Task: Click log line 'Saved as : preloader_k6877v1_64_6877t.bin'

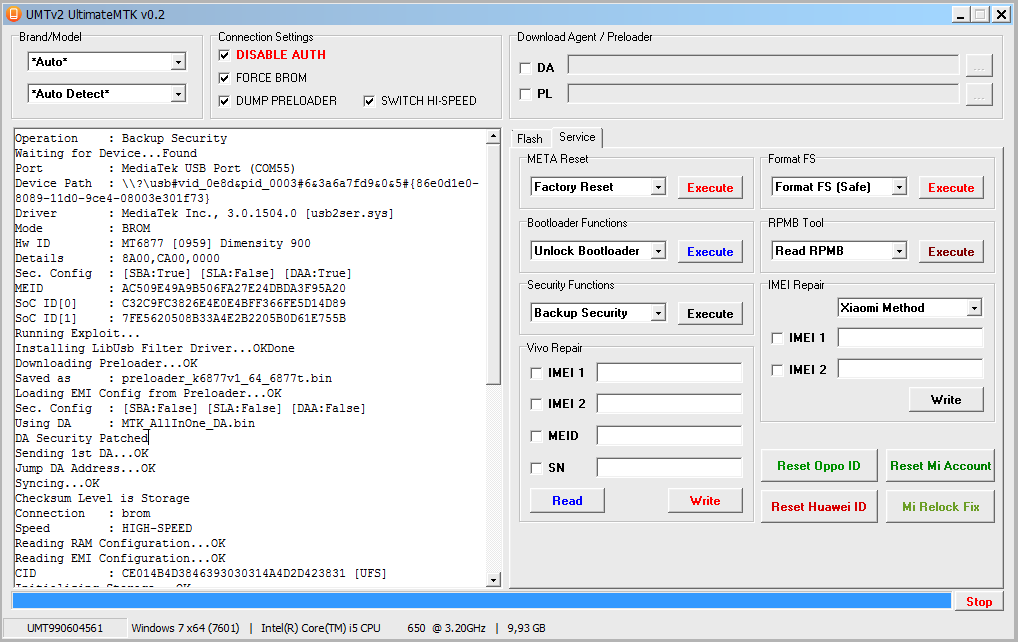Action: click(173, 378)
